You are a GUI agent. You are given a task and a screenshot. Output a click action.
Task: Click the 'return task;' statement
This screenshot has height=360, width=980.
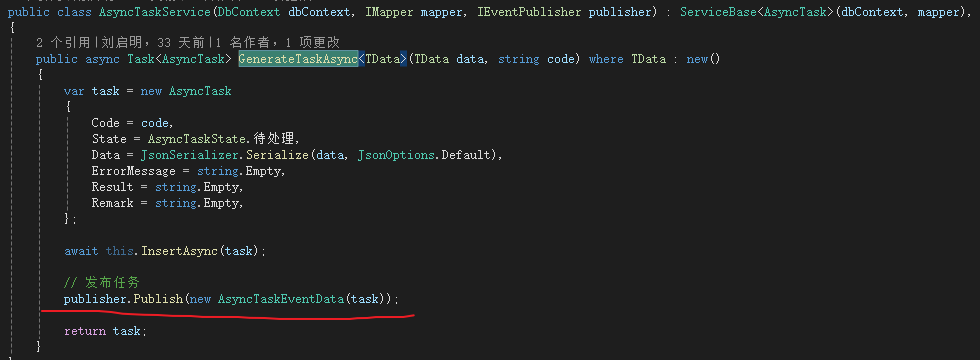click(x=106, y=331)
